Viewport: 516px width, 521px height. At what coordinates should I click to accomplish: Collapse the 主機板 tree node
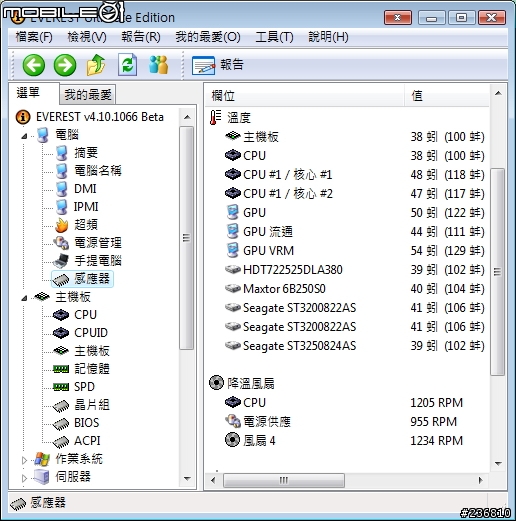(x=24, y=298)
